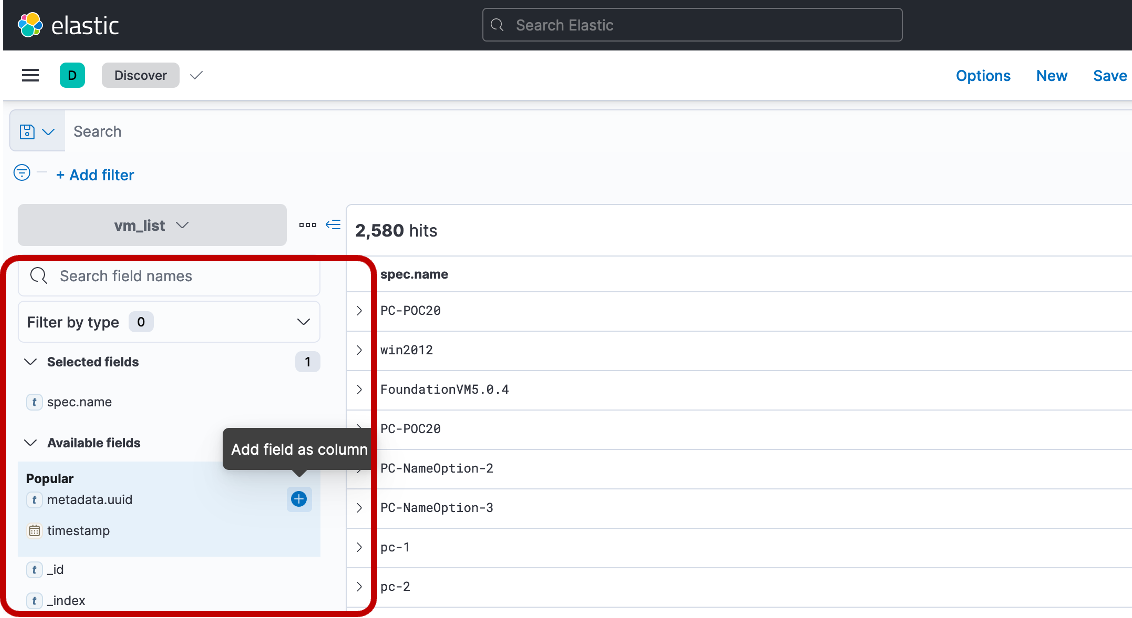This screenshot has height=618, width=1132.
Task: Click Save in the top menu
Action: pos(1110,76)
